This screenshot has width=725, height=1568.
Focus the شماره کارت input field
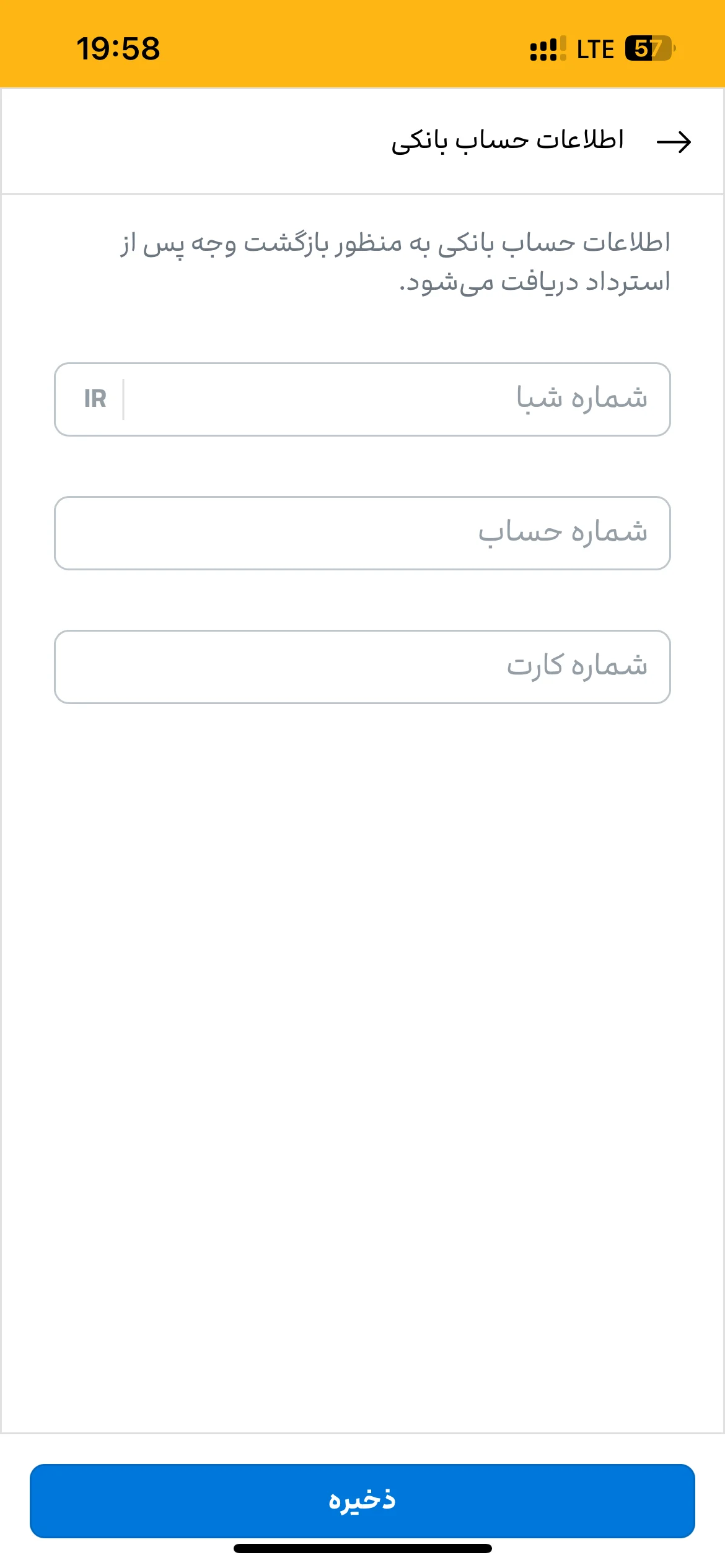(x=362, y=667)
